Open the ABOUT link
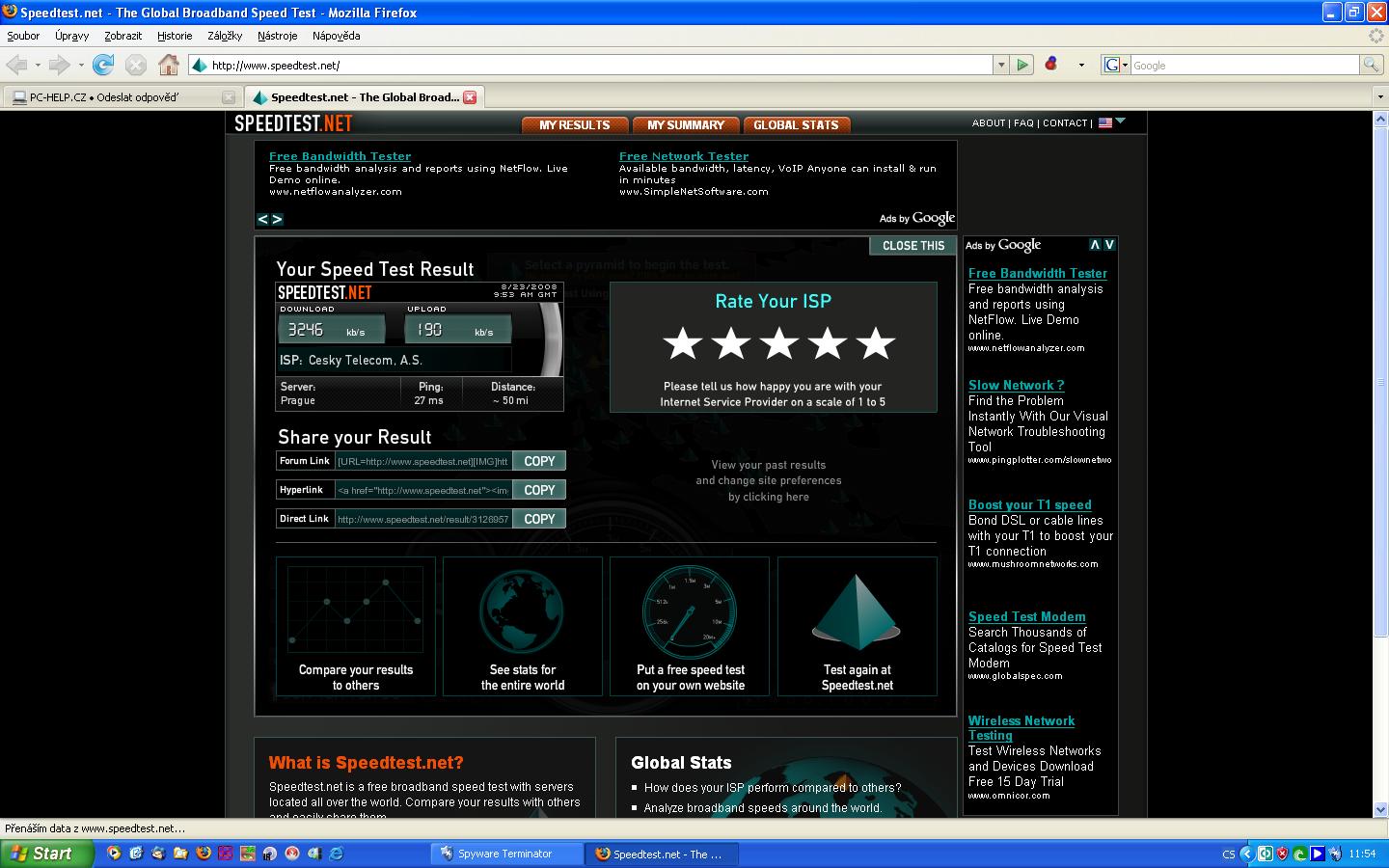This screenshot has height=868, width=1389. click(989, 123)
